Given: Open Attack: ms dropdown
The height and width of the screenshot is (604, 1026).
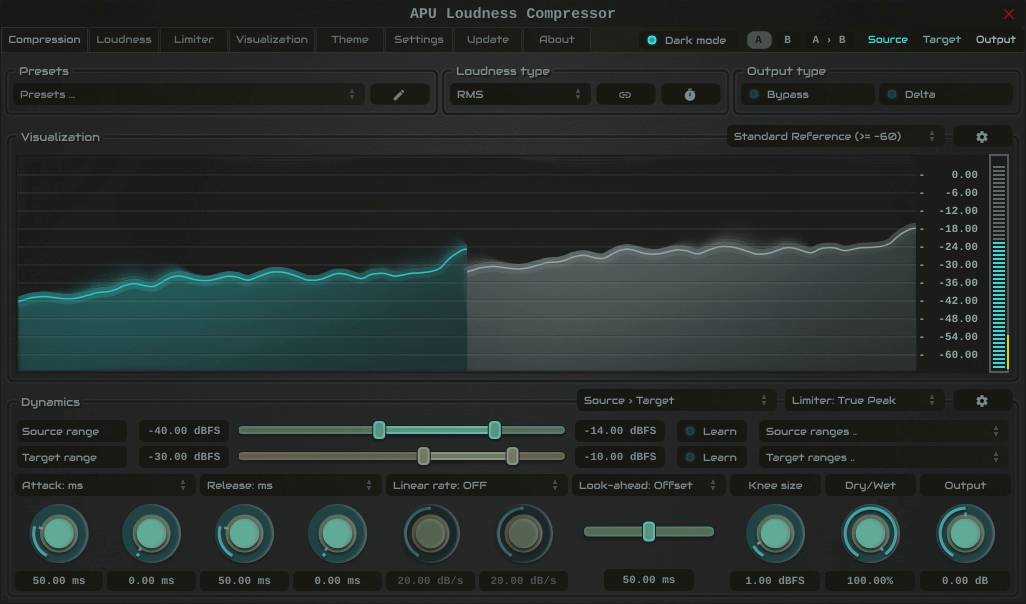Looking at the screenshot, I should 104,486.
